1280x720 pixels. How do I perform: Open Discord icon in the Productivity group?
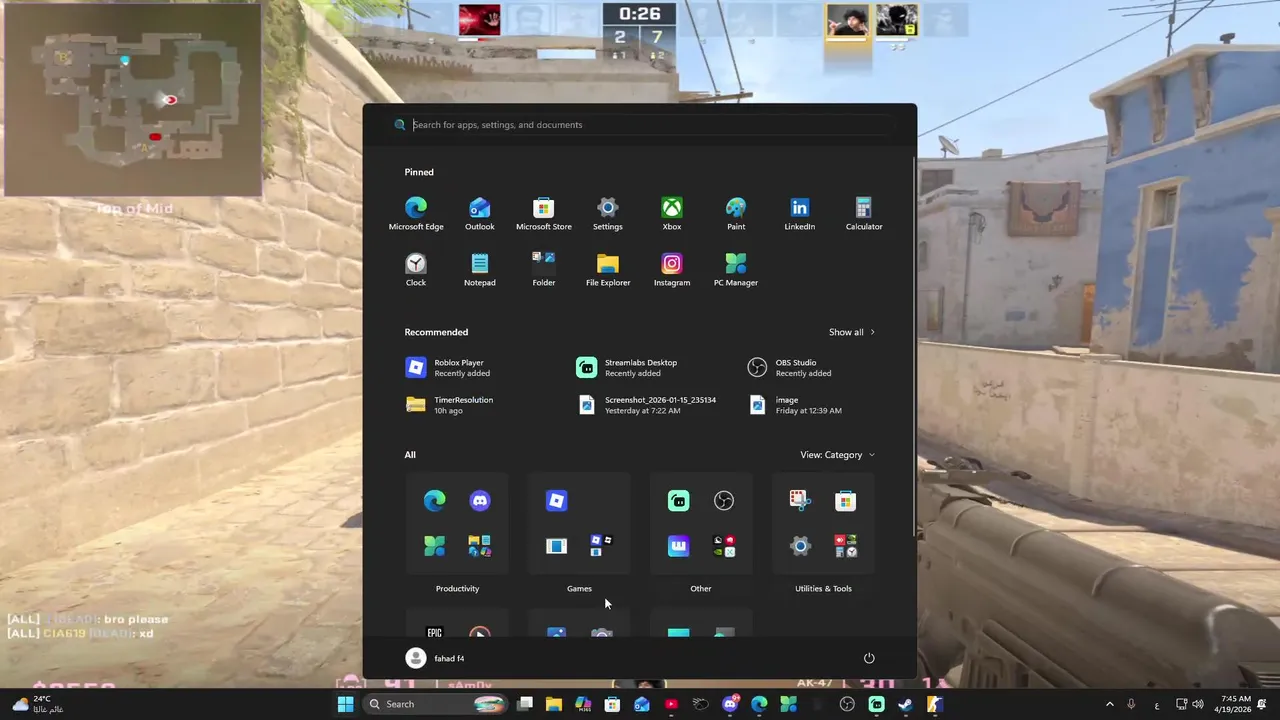coord(480,501)
